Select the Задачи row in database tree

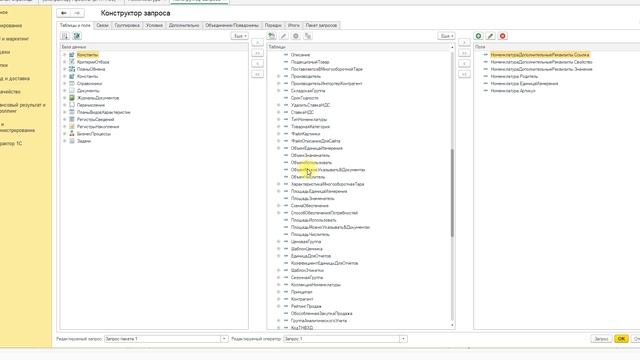[84, 141]
